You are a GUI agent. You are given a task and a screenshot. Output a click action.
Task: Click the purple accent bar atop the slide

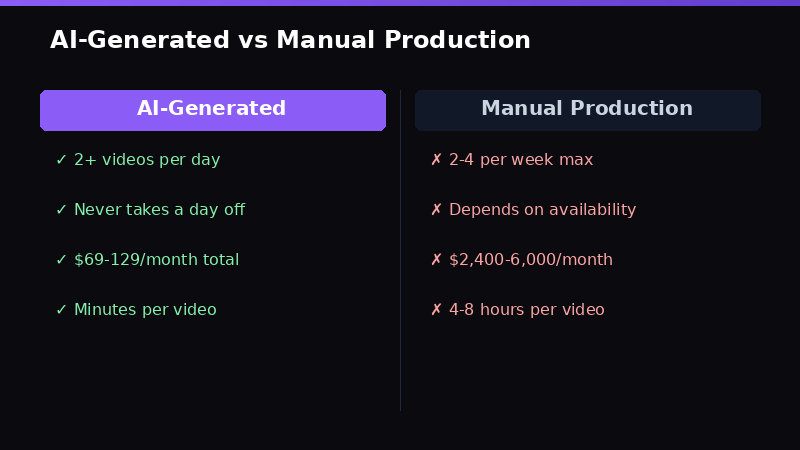[x=400, y=3]
